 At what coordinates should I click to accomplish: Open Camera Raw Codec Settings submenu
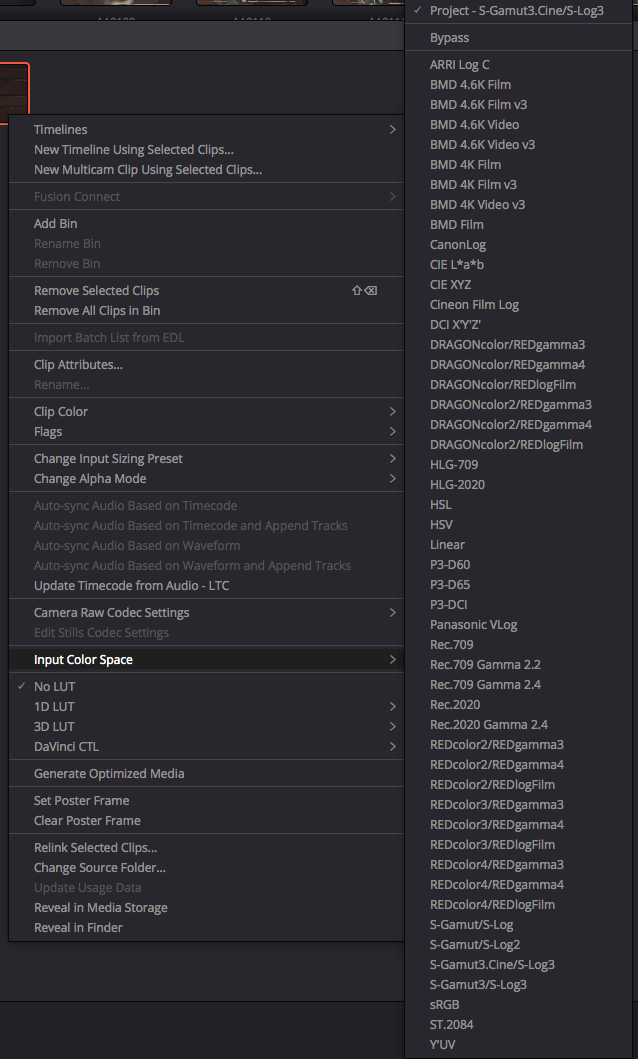(111, 613)
